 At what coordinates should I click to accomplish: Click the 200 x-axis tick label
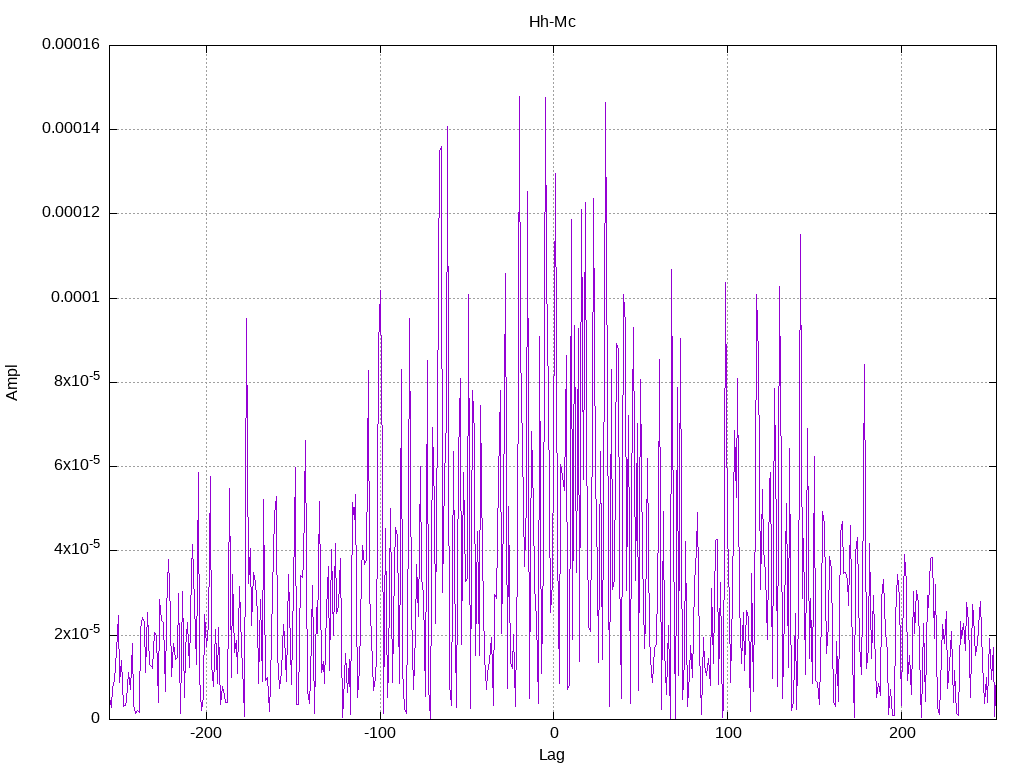pyautogui.click(x=902, y=733)
